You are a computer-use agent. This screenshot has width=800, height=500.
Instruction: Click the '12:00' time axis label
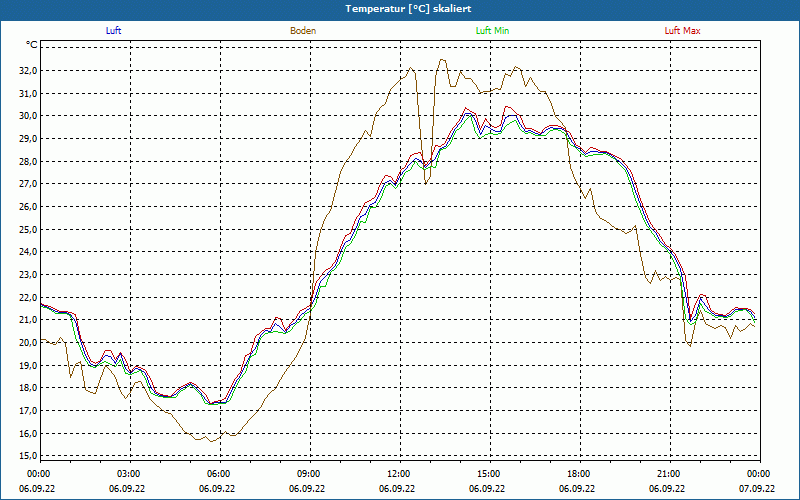(x=399, y=474)
